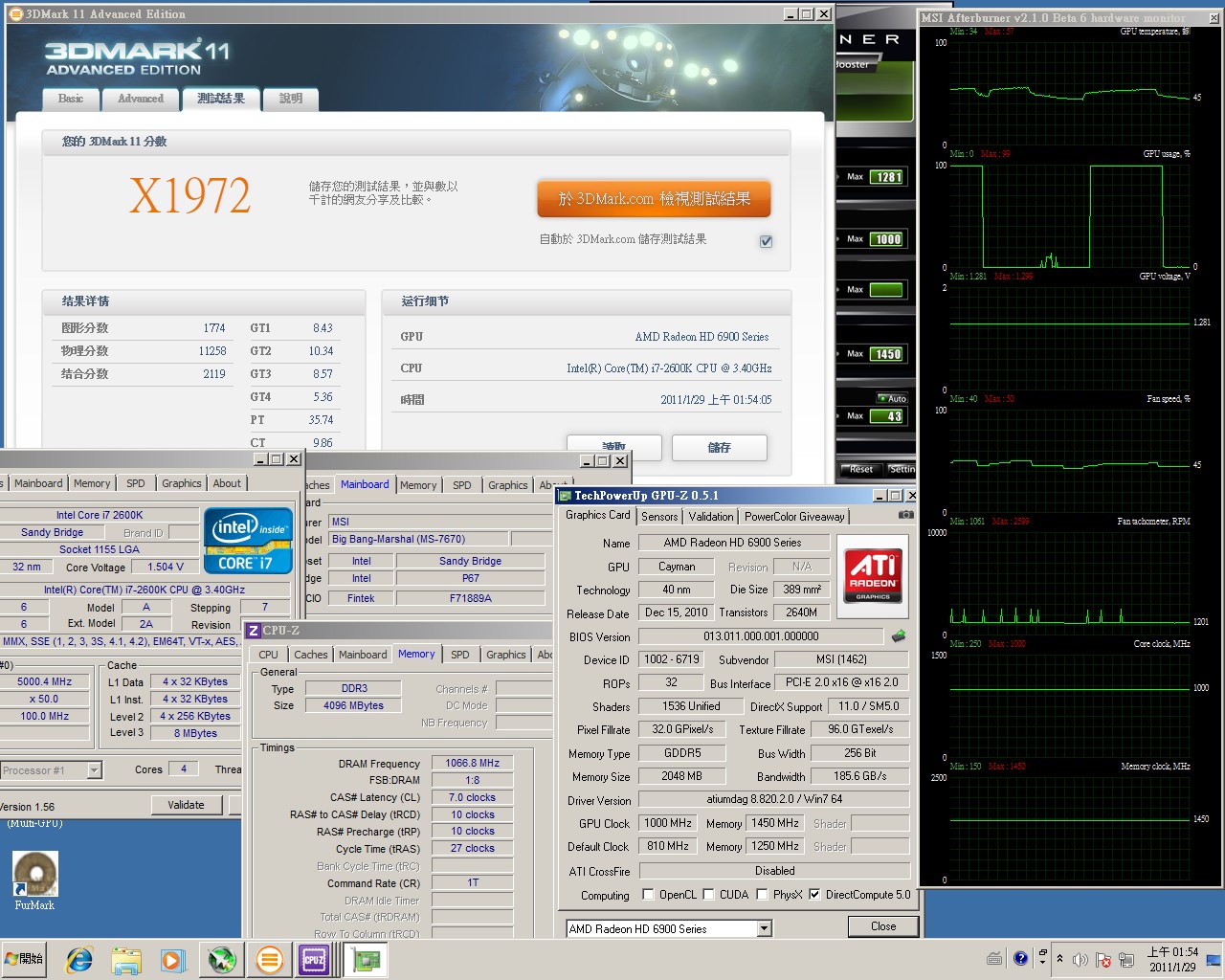The image size is (1225, 980).
Task: Enable the PhysX checkbox in GPU-Z
Action: [x=762, y=895]
